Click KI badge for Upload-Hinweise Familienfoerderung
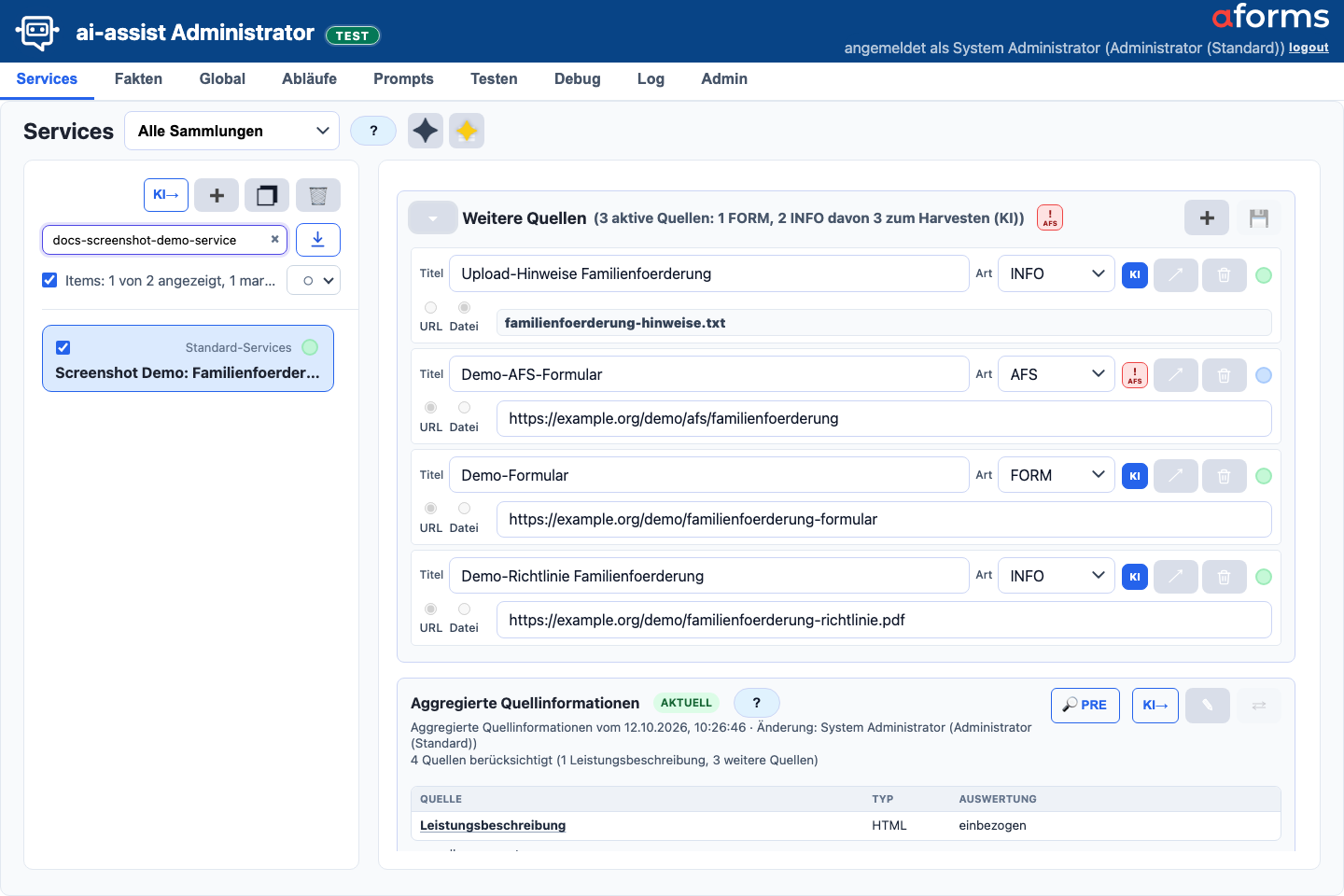 point(1135,274)
